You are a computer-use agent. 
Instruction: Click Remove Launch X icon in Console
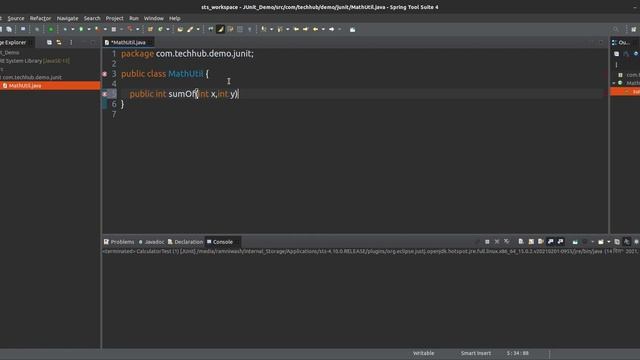(497, 242)
